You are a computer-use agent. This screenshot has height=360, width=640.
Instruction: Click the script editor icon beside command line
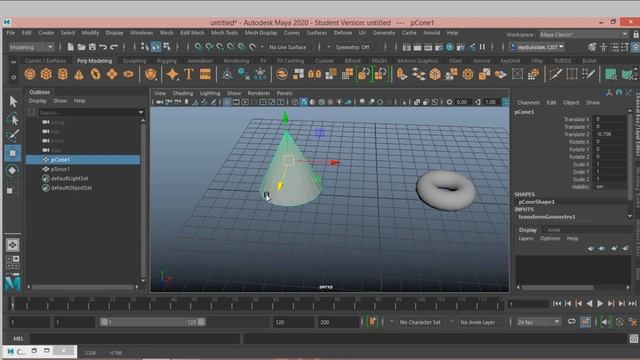coord(633,338)
